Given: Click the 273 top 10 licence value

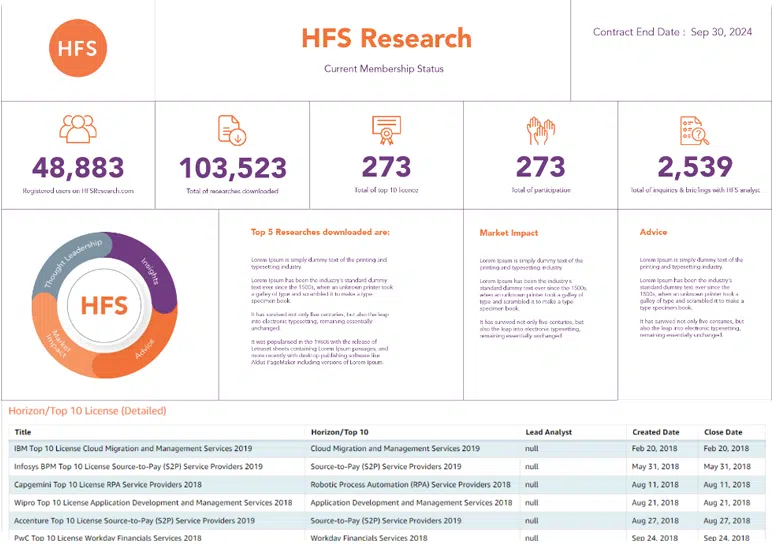Looking at the screenshot, I should [x=387, y=167].
